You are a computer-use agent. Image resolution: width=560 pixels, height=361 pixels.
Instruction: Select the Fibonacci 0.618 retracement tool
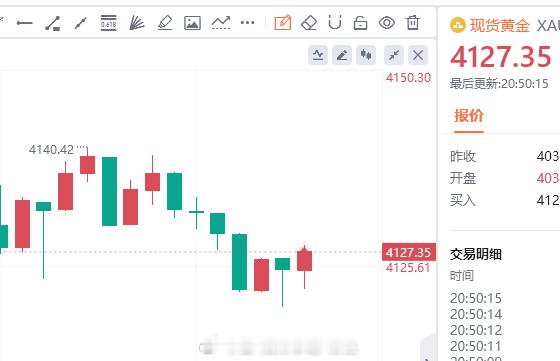coord(108,23)
